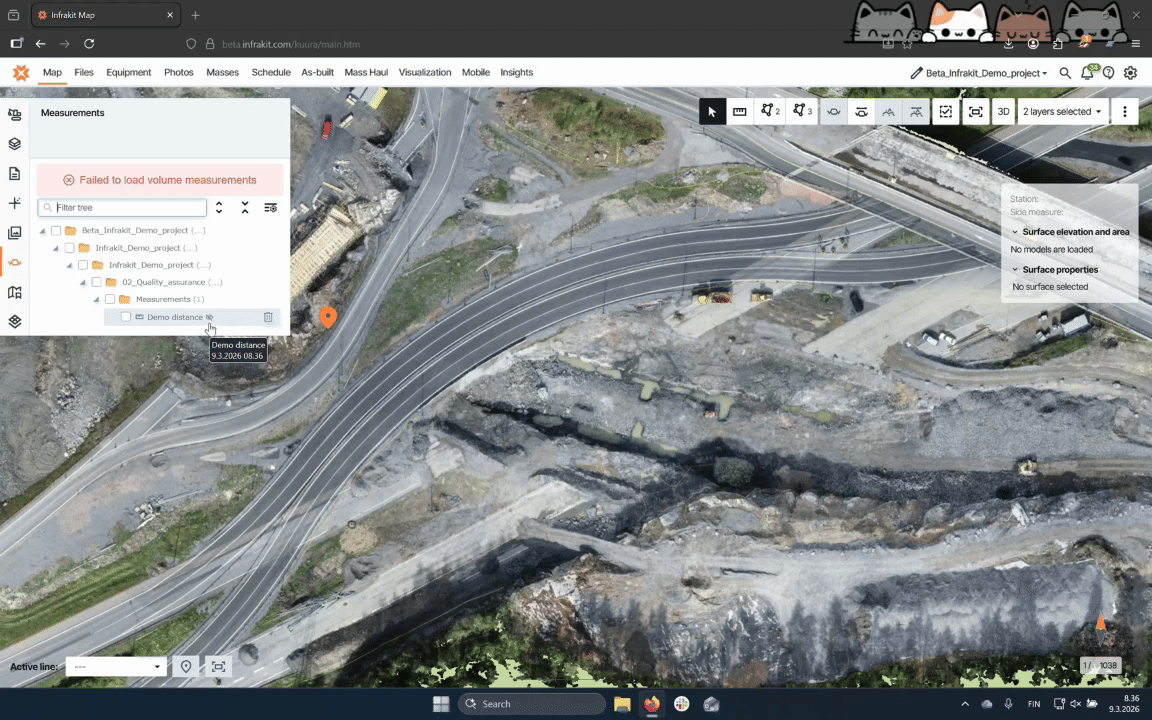
Task: Open notifications bell icon
Action: pyautogui.click(x=1087, y=73)
